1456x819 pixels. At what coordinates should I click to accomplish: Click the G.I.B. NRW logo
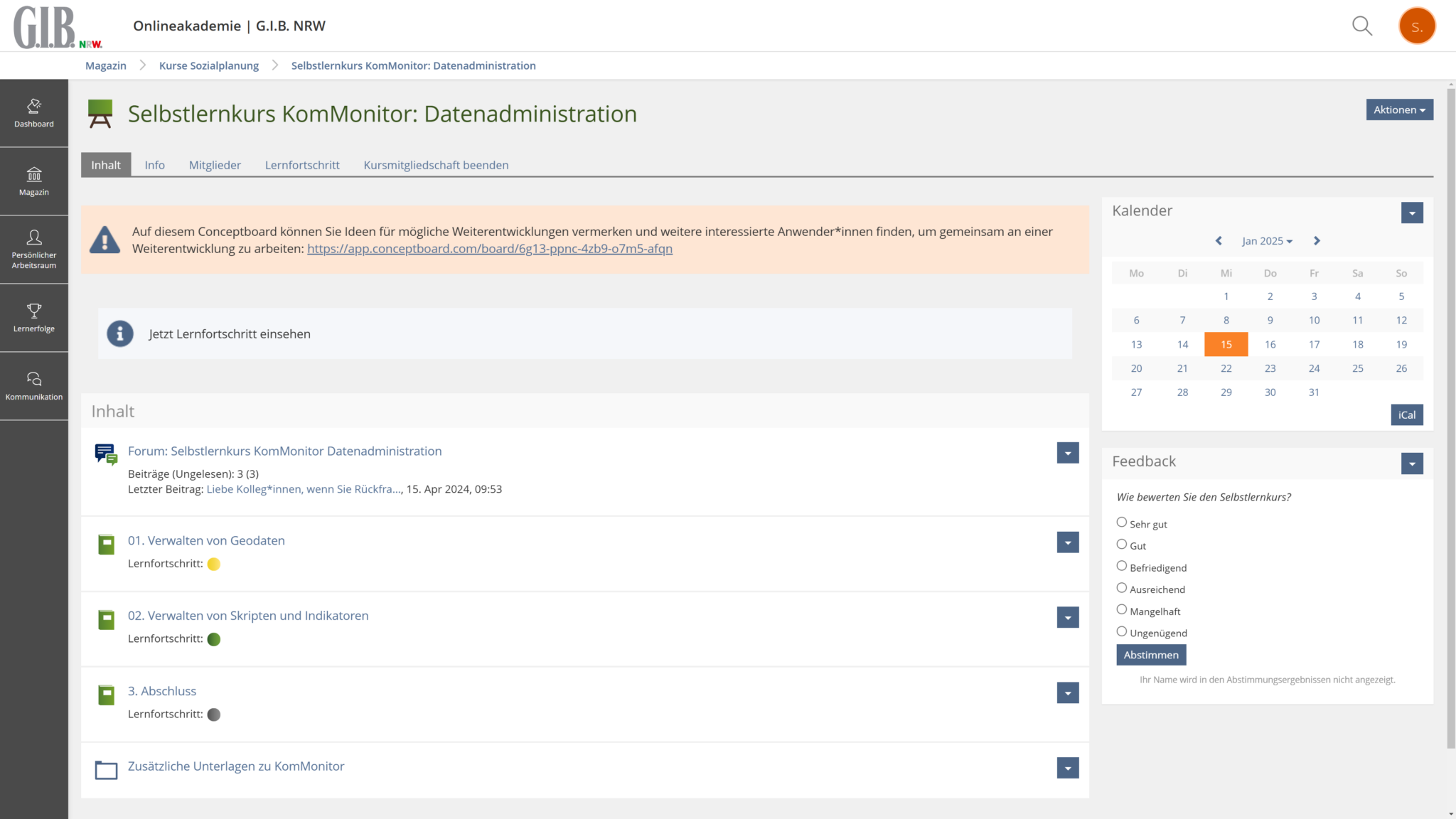pos(58,27)
